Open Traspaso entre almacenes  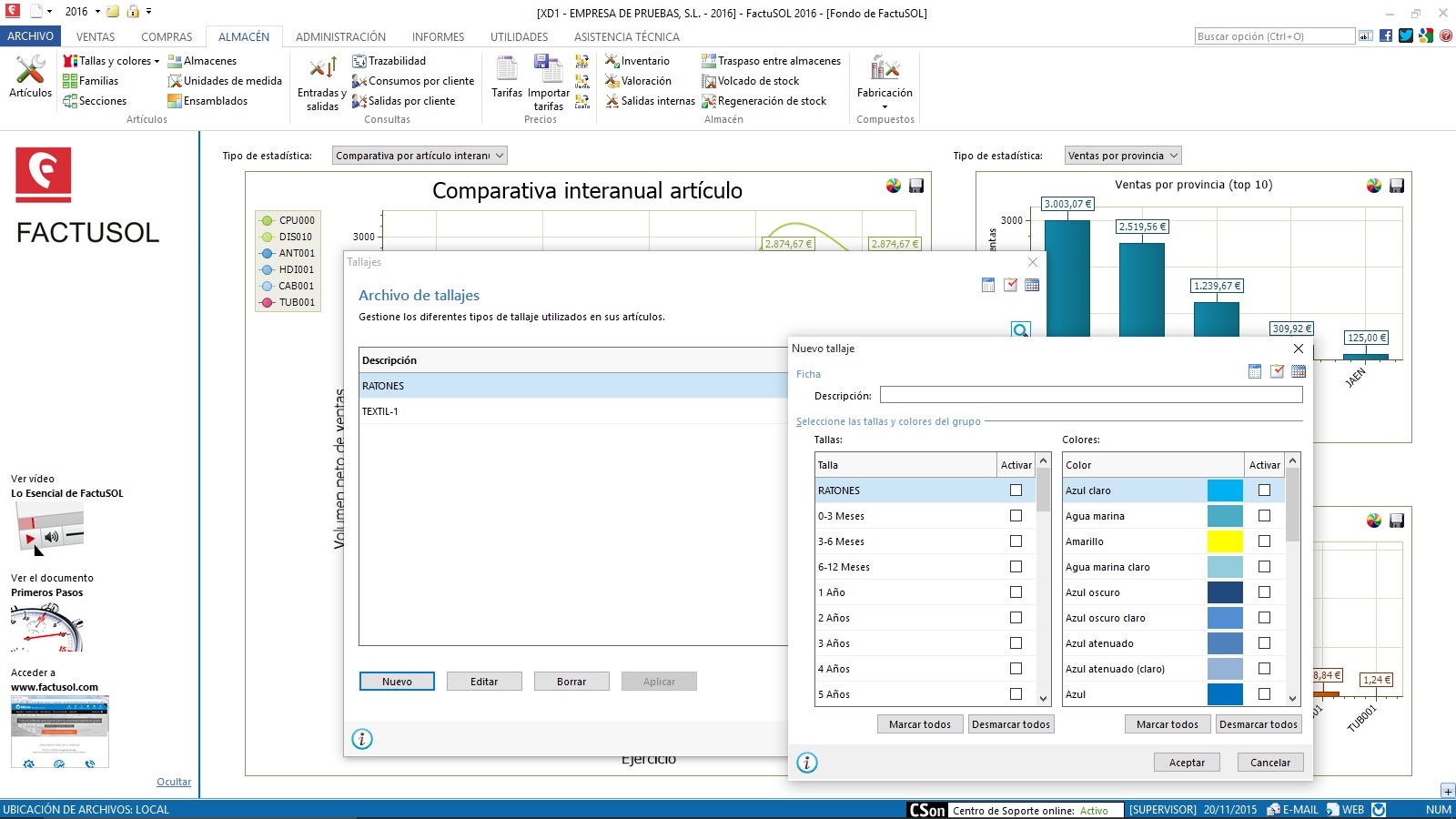771,61
